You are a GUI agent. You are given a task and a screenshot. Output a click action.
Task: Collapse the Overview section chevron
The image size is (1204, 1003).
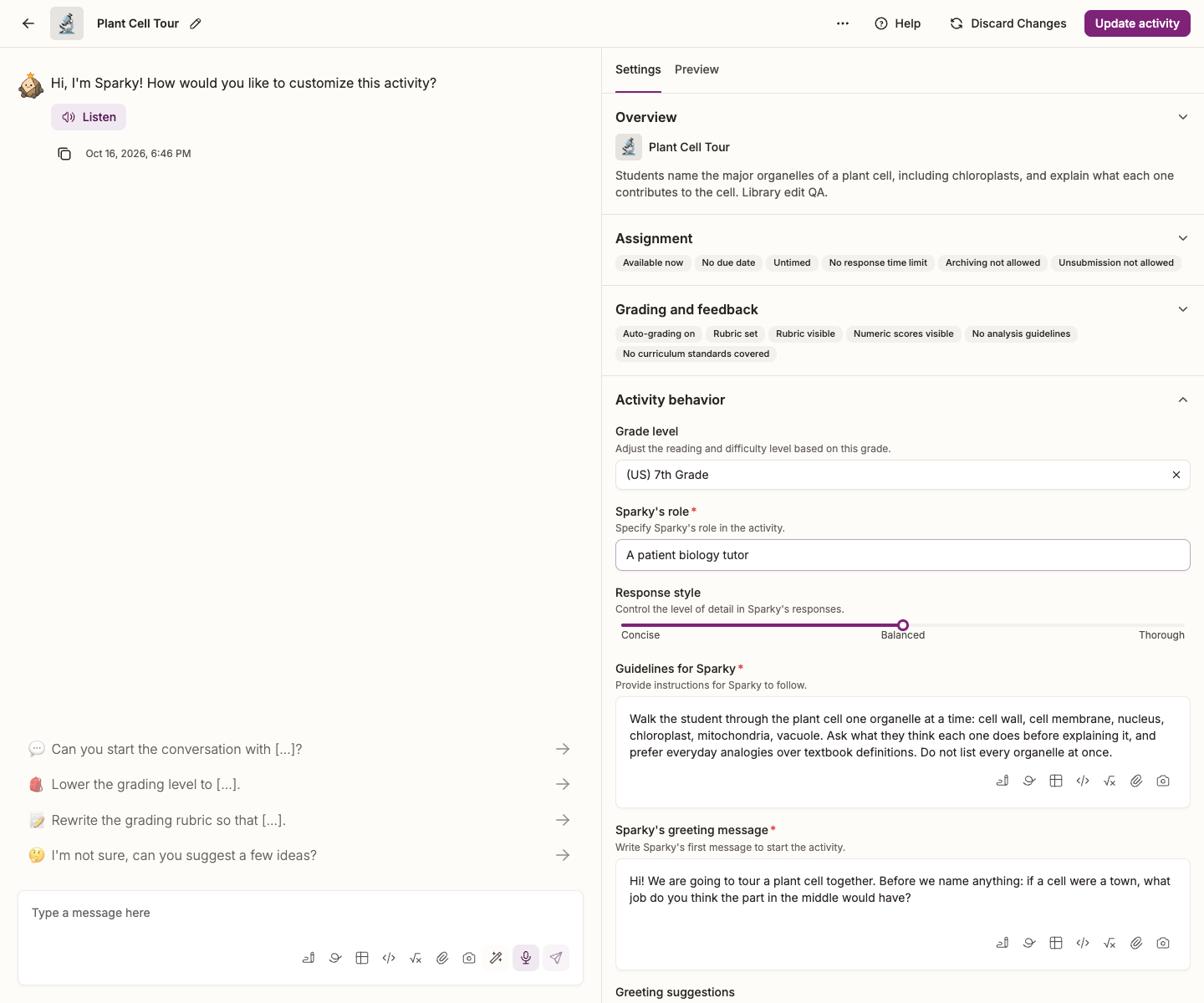(1183, 117)
